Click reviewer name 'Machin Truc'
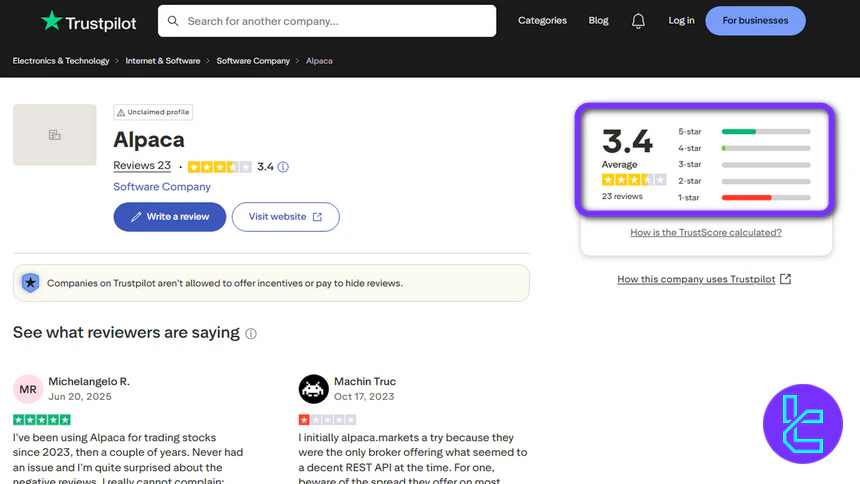 click(x=365, y=381)
